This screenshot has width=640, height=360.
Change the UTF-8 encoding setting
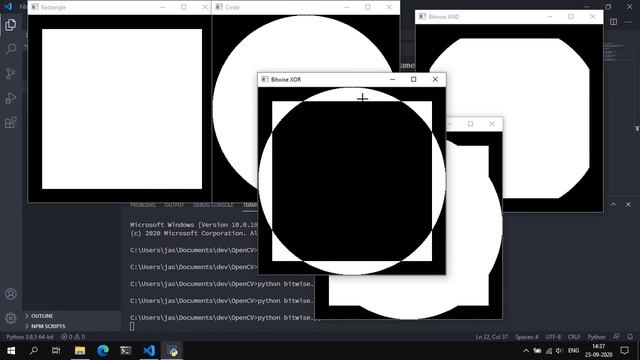click(553, 337)
